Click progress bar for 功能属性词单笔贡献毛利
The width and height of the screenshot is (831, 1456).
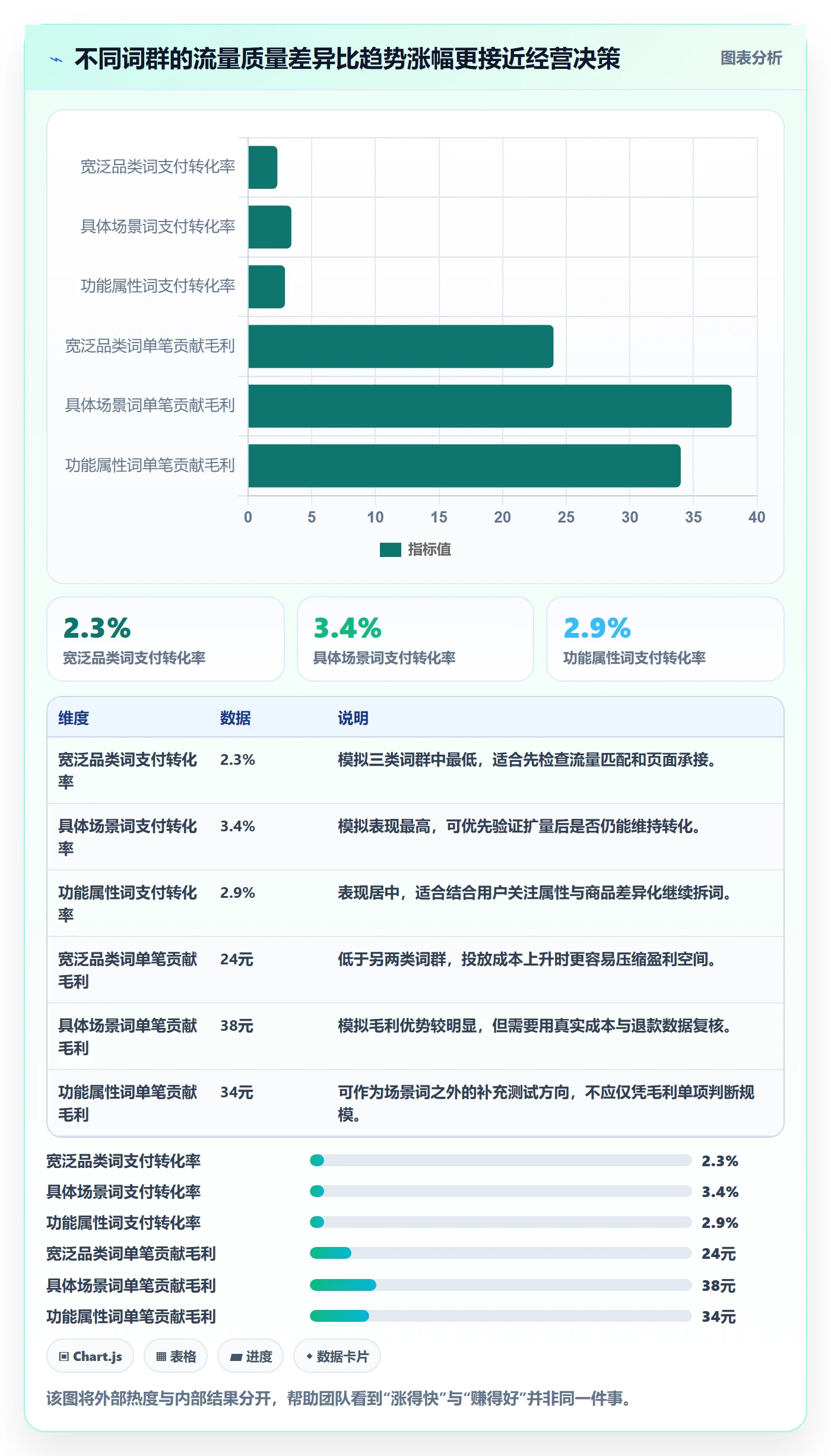[x=500, y=1316]
